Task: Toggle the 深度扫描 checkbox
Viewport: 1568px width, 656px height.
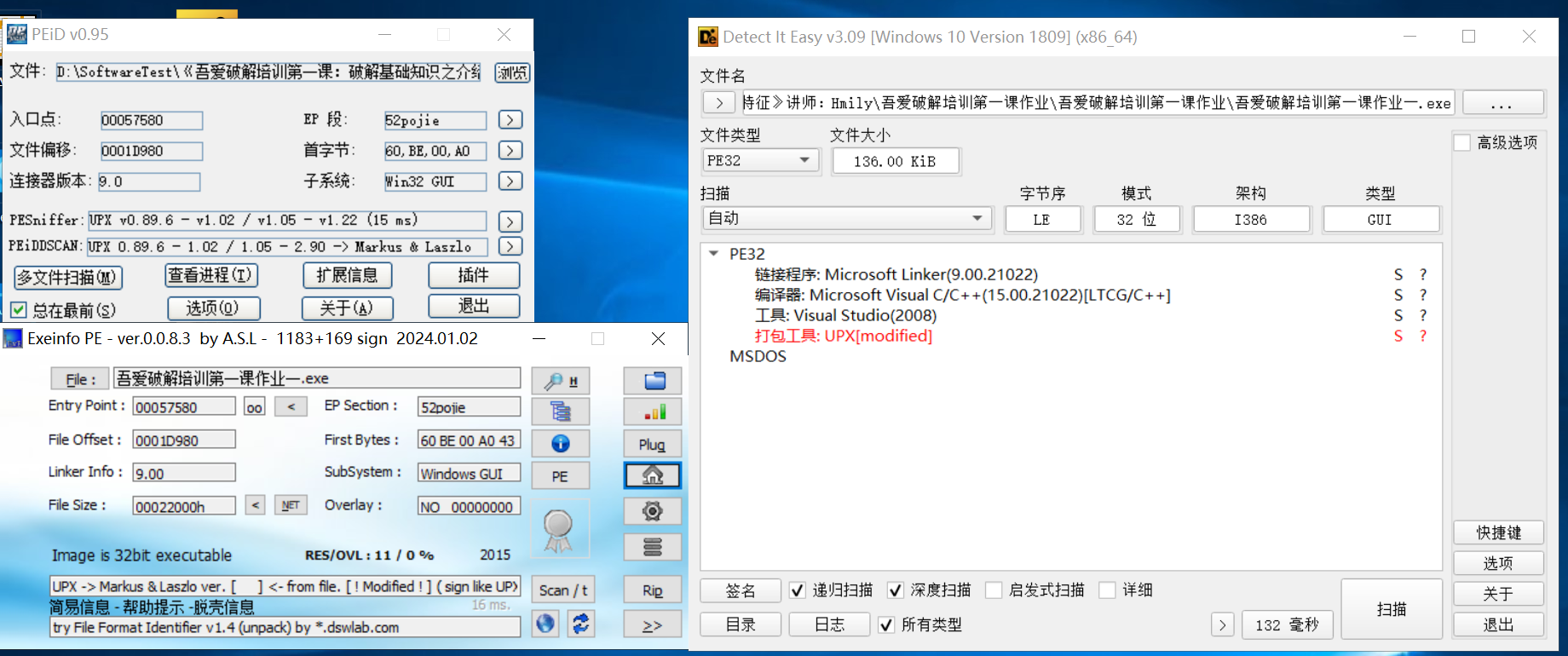Action: point(895,590)
